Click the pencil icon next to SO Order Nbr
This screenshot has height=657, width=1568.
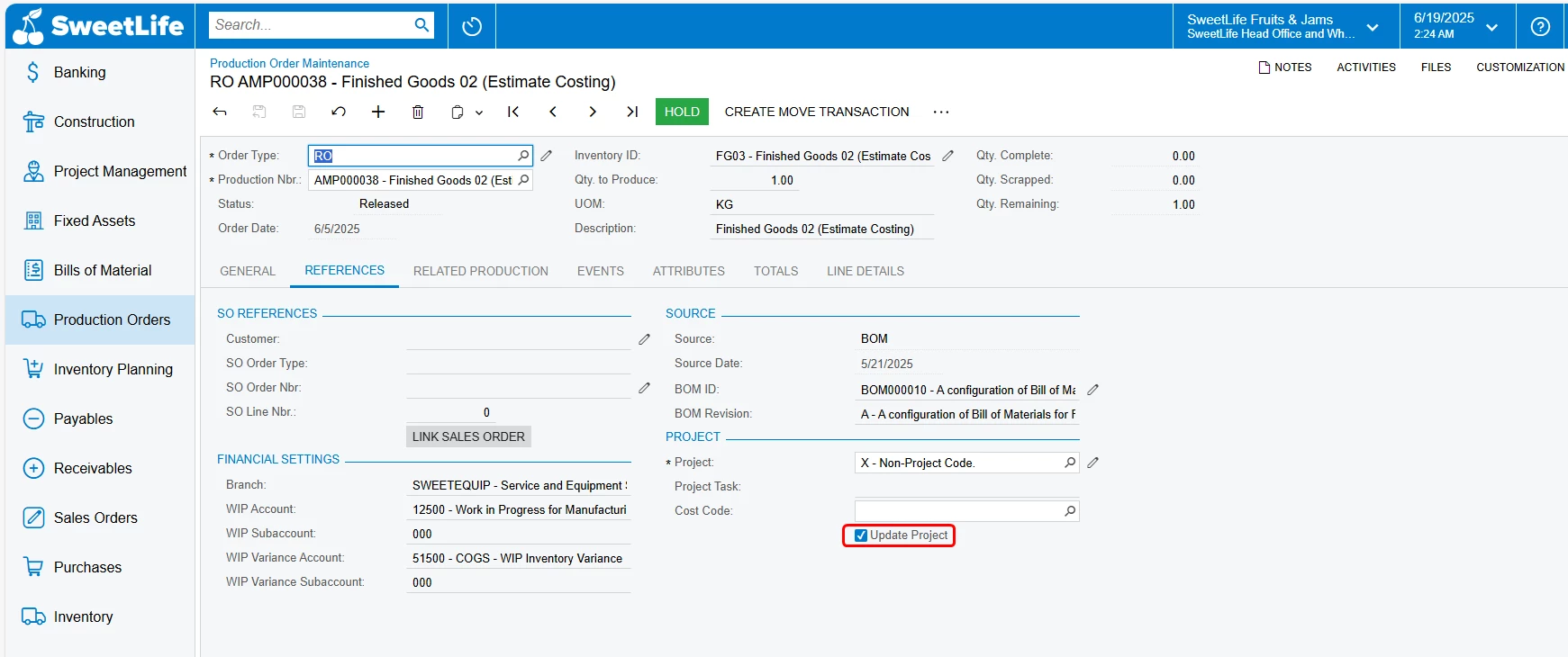coord(644,388)
